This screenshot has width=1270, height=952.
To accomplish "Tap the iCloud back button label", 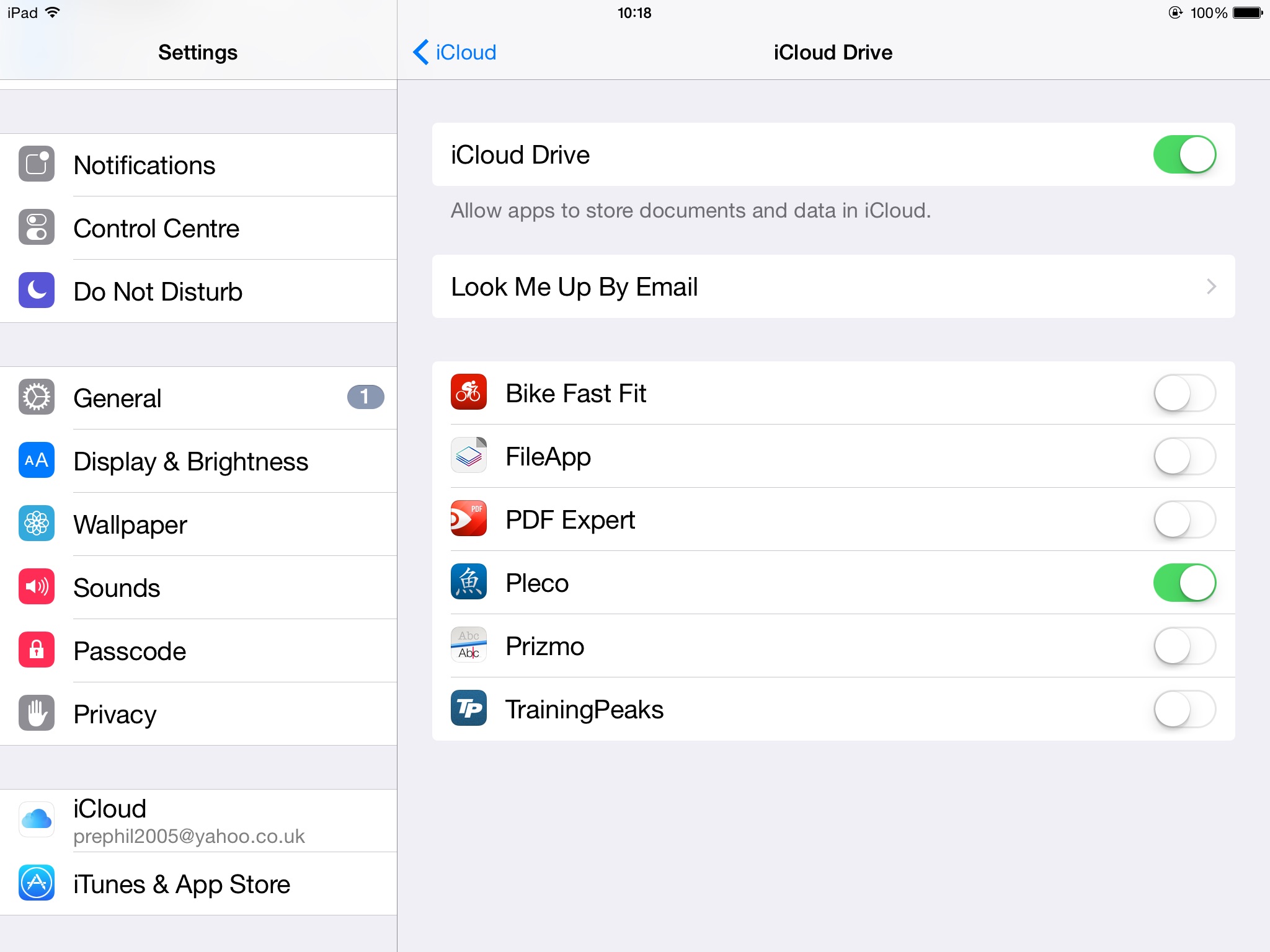I will tap(466, 52).
